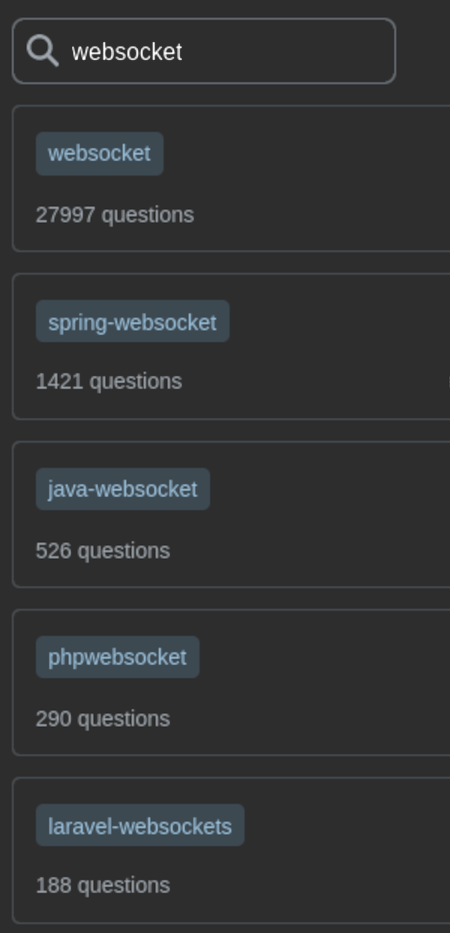This screenshot has height=933, width=450.
Task: Click the 27997 questions count
Action: 115,215
